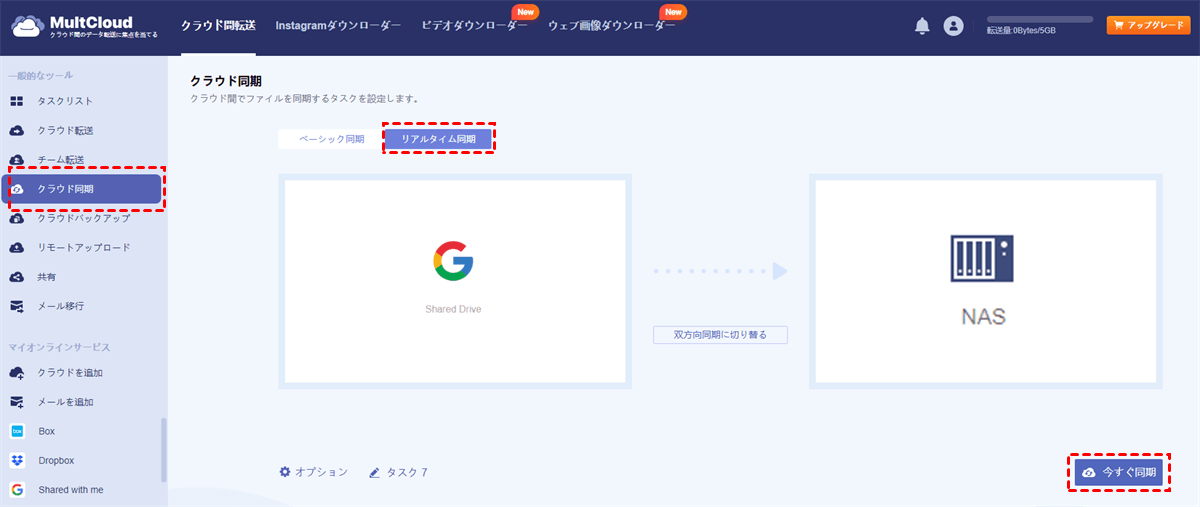Image resolution: width=1200 pixels, height=507 pixels.
Task: Click the task name pencil icon
Action: coord(374,472)
